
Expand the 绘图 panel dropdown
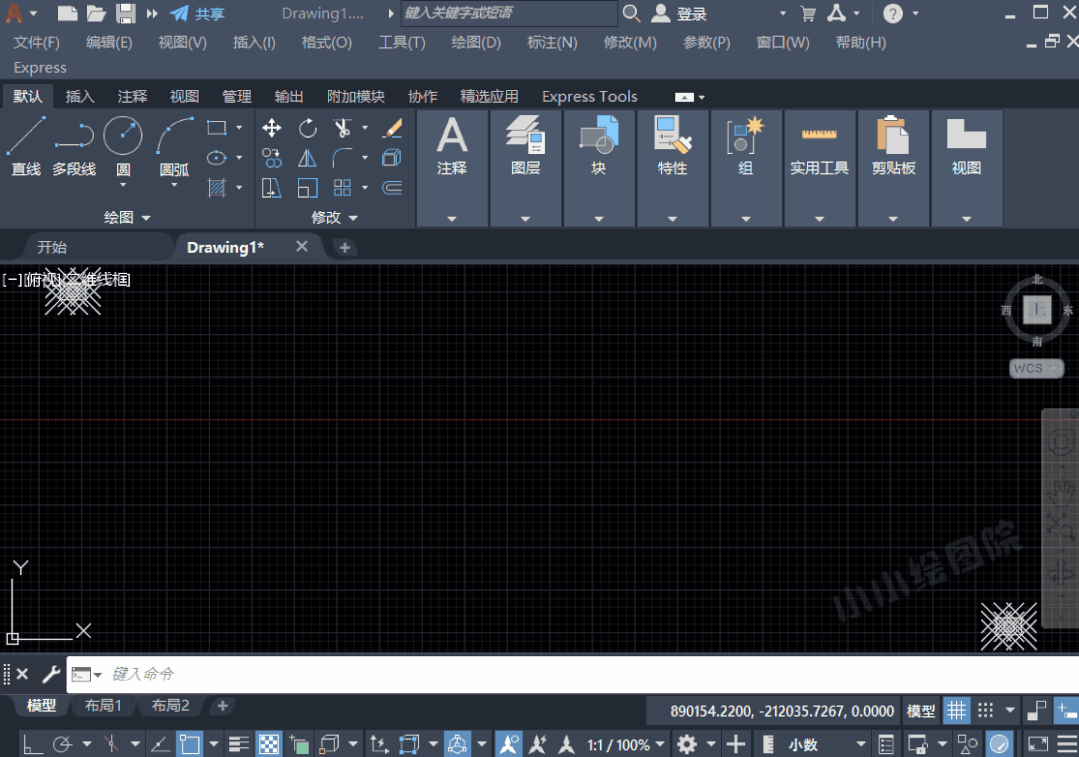146,218
